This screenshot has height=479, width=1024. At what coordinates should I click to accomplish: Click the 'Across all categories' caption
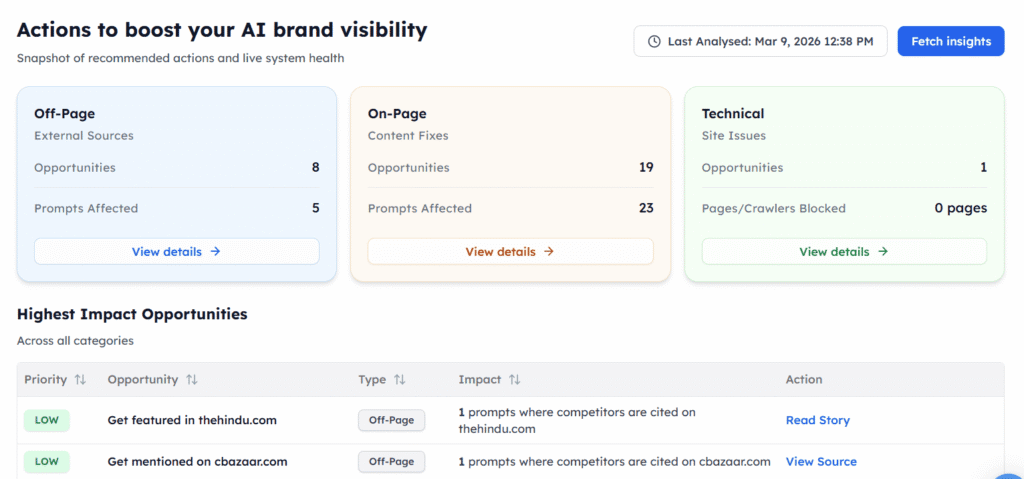coord(75,340)
